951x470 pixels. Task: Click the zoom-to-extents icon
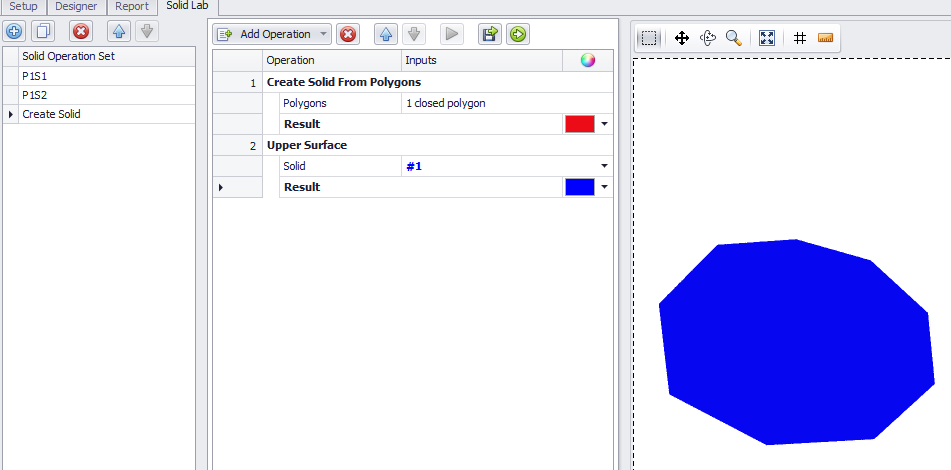coord(767,38)
